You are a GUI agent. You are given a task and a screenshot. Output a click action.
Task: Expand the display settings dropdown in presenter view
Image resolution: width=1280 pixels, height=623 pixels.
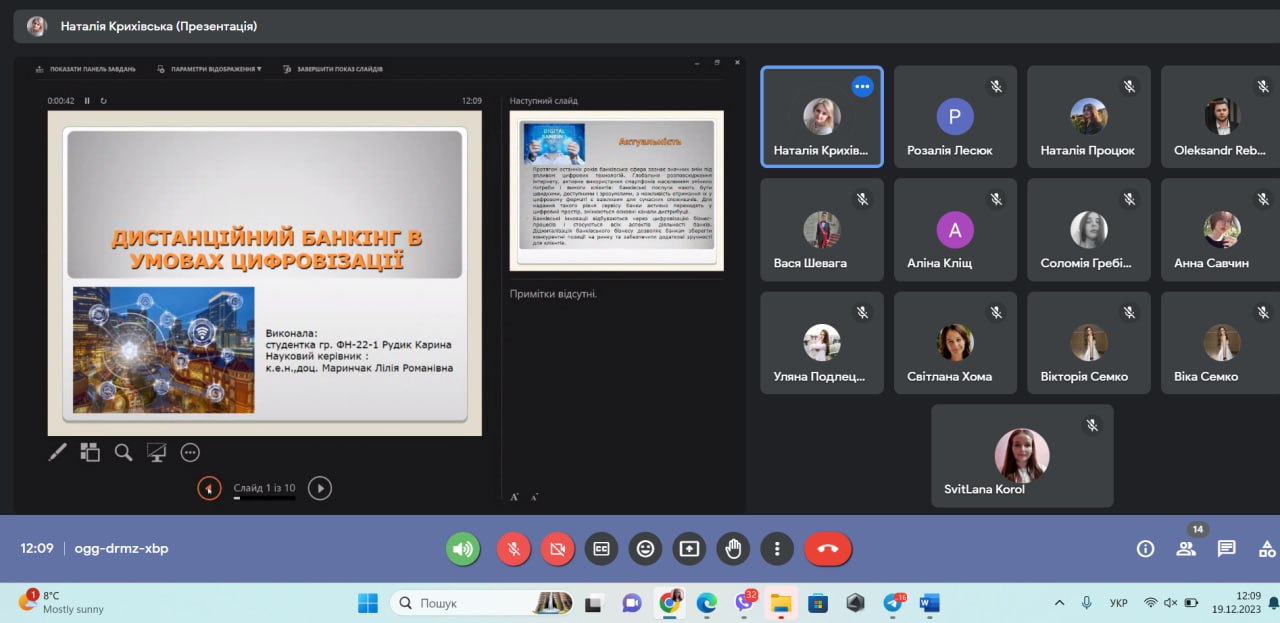(209, 69)
